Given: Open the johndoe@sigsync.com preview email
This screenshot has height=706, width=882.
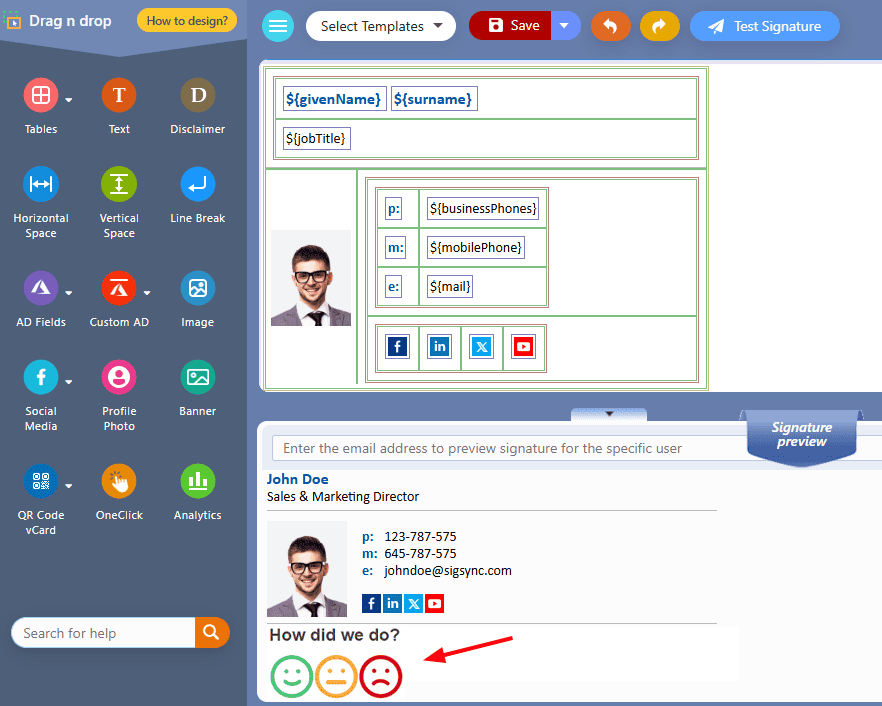Looking at the screenshot, I should point(448,570).
